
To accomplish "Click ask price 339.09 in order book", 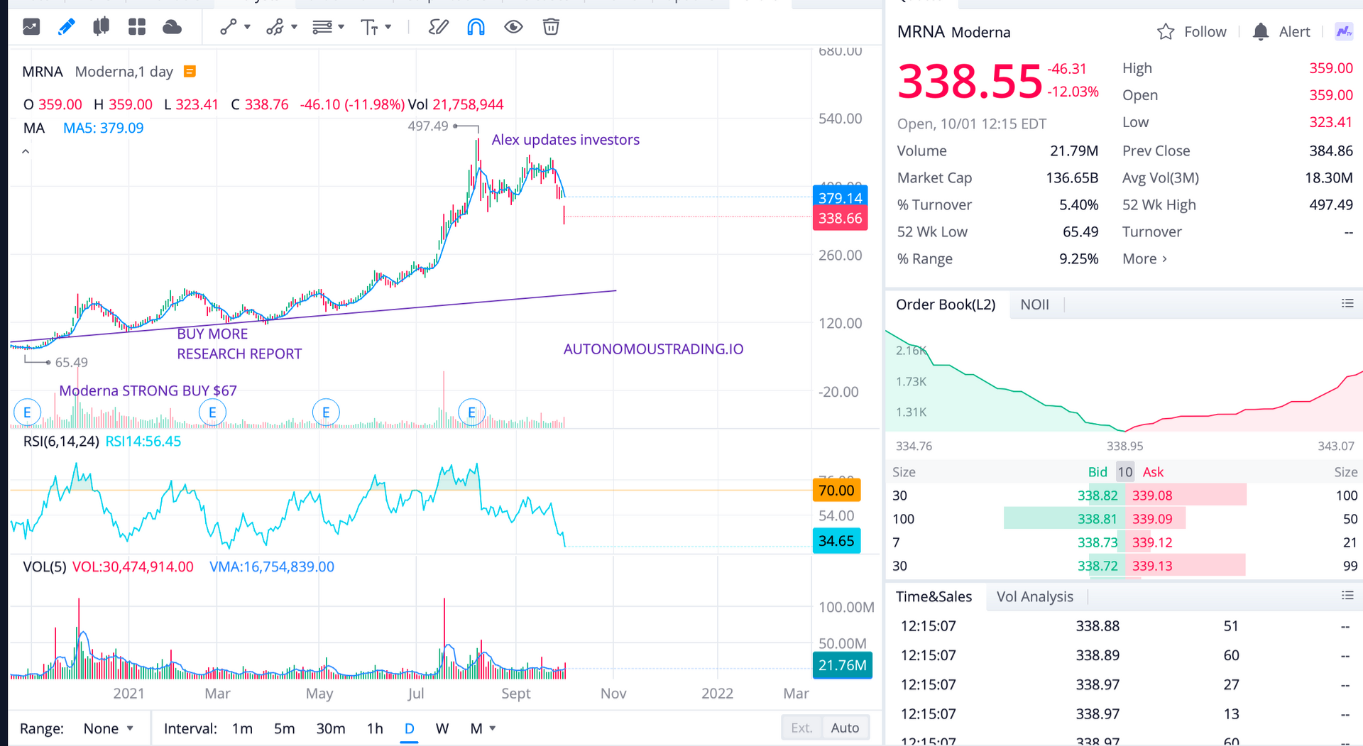I will (x=1153, y=518).
